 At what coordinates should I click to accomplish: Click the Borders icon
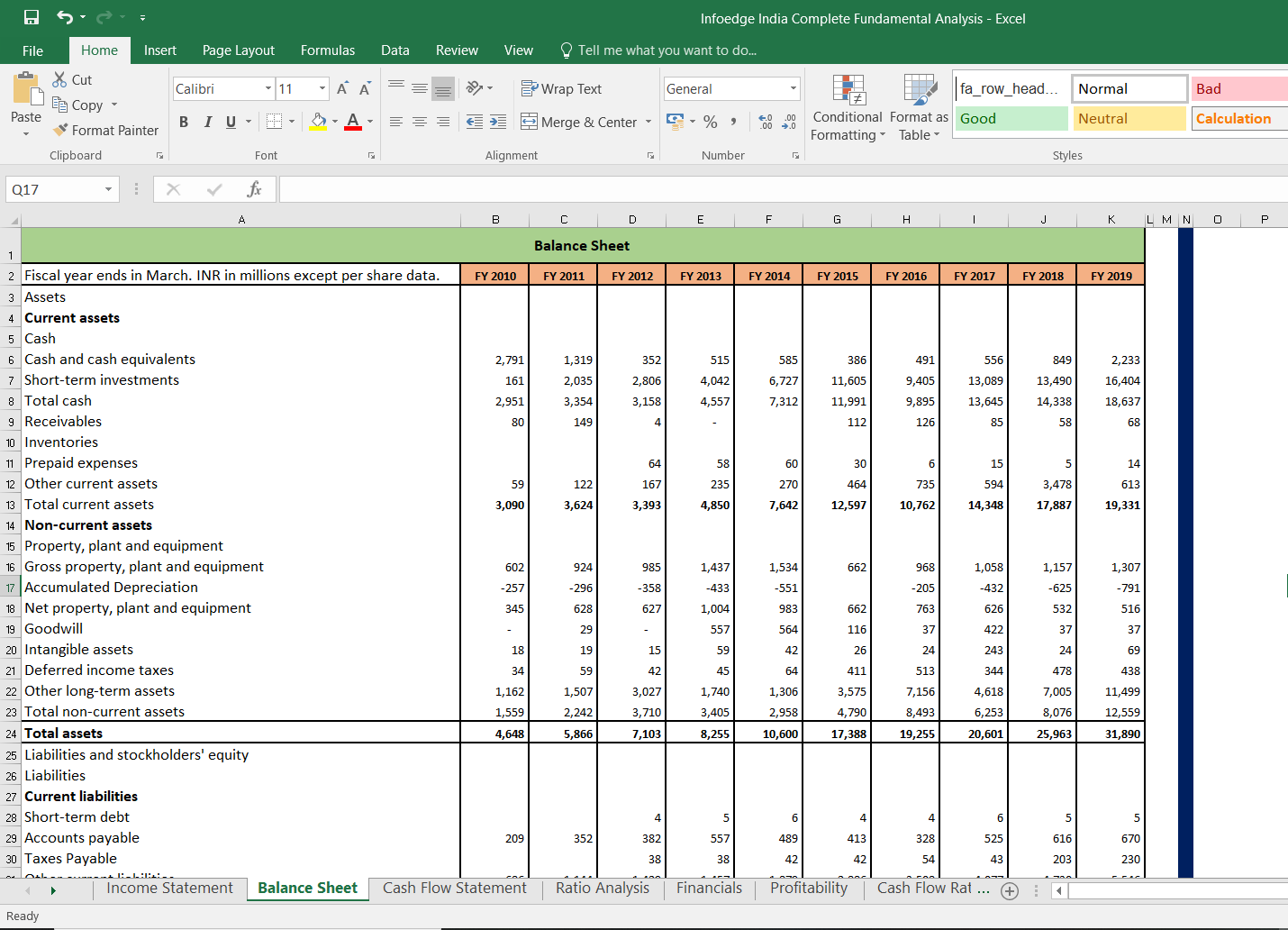click(275, 121)
